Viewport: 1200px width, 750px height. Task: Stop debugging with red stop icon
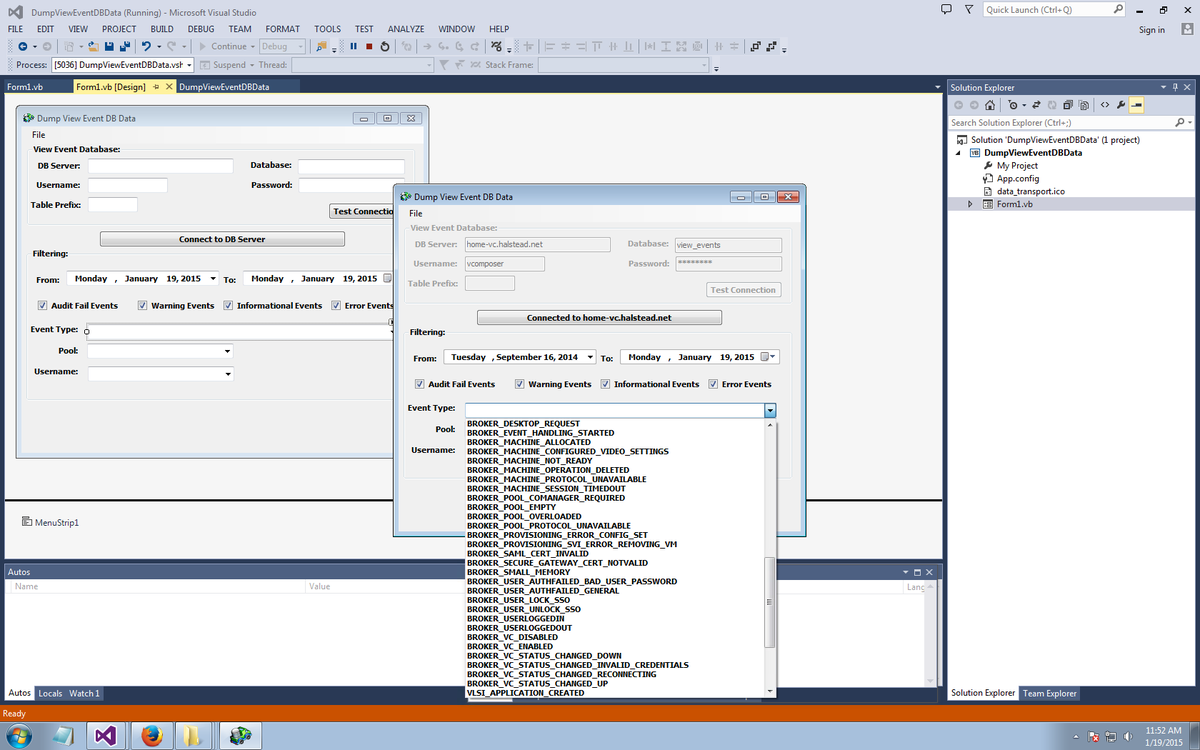pyautogui.click(x=369, y=46)
